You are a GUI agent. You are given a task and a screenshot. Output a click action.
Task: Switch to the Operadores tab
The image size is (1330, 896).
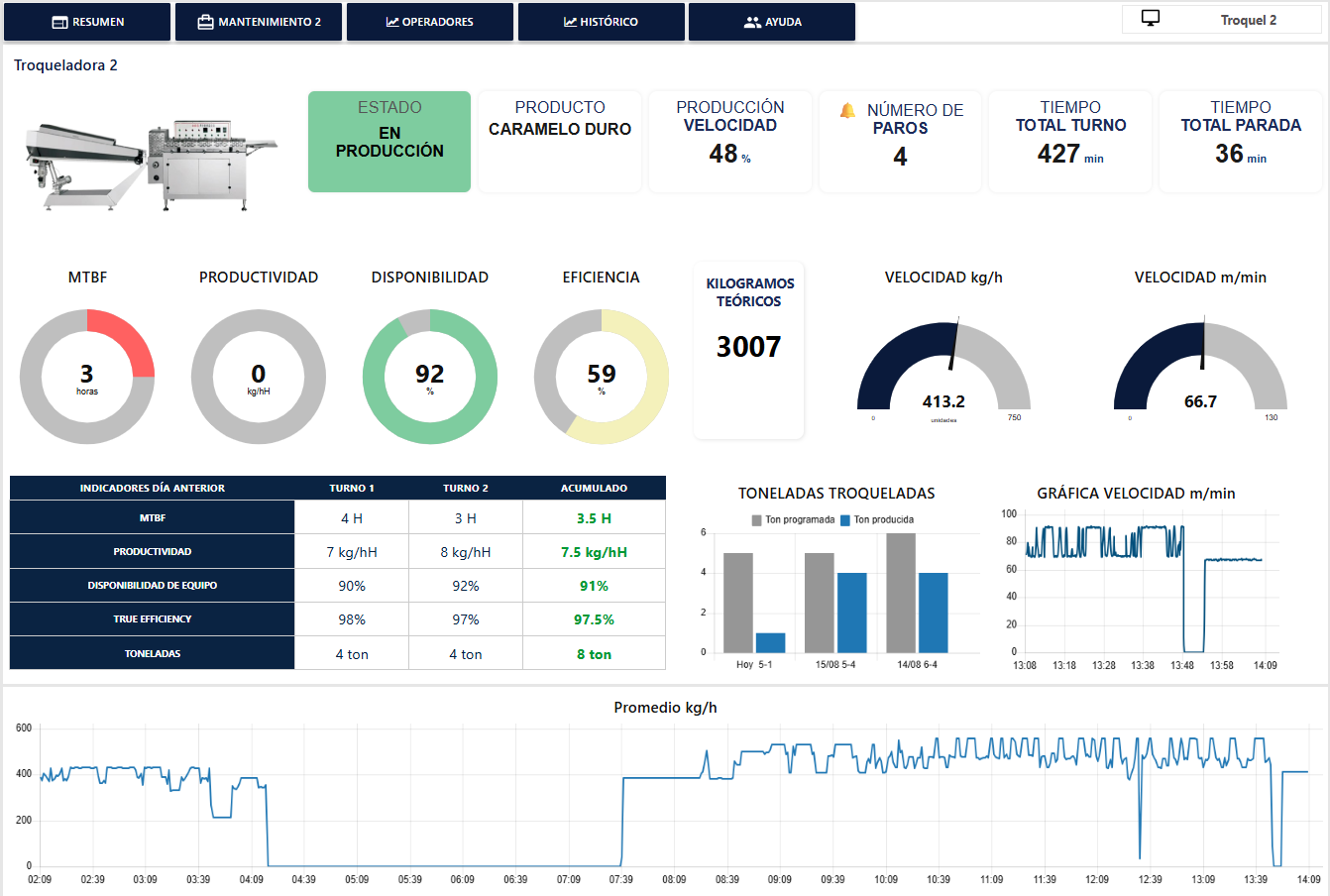430,22
